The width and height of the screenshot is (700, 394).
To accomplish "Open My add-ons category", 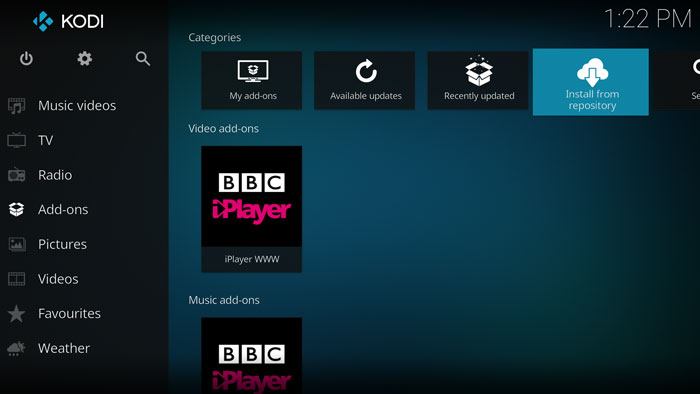I will [251, 80].
